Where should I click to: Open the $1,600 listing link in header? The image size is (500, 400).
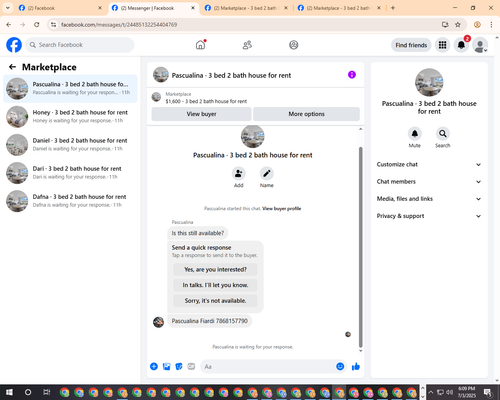point(206,101)
